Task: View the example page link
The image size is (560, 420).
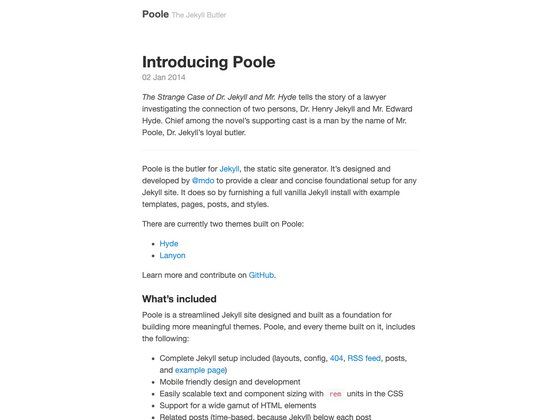Action: (x=200, y=370)
